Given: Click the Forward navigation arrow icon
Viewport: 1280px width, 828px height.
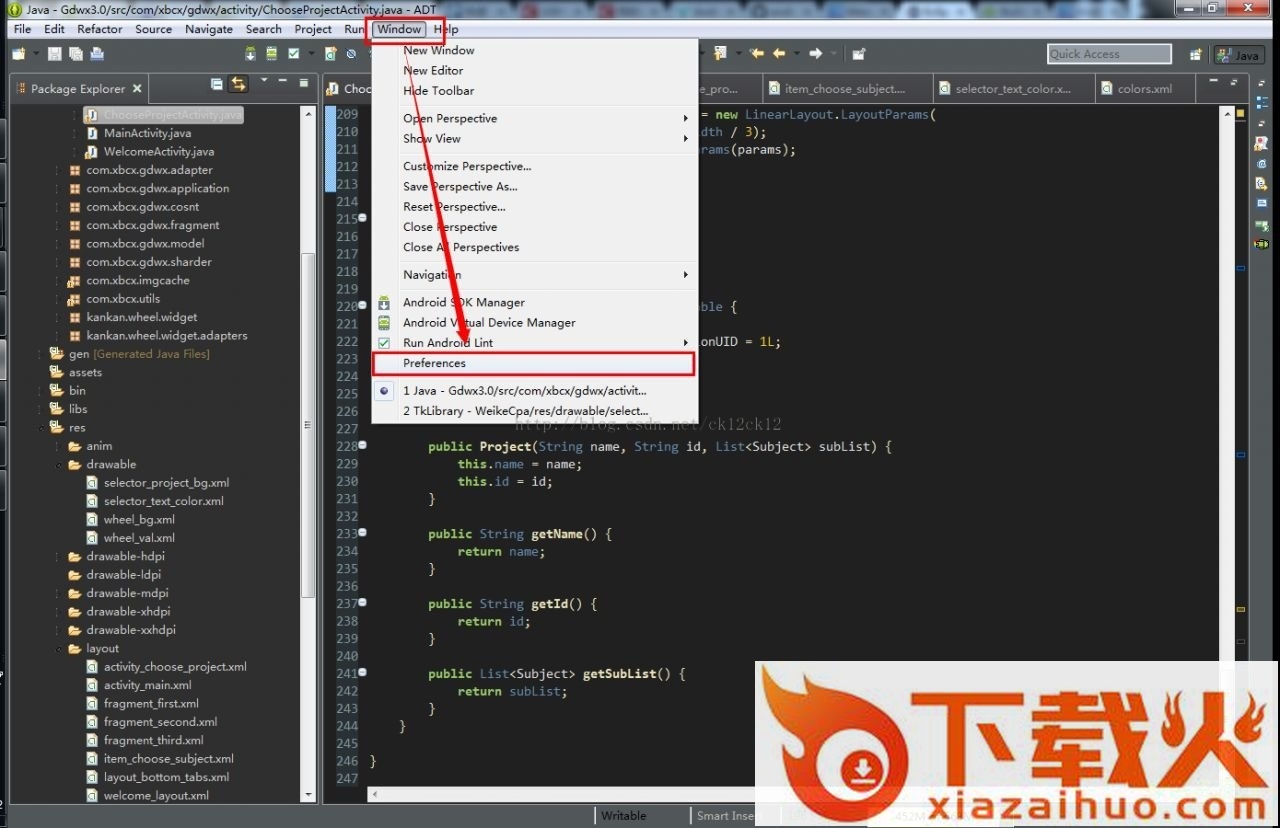Looking at the screenshot, I should pyautogui.click(x=816, y=54).
